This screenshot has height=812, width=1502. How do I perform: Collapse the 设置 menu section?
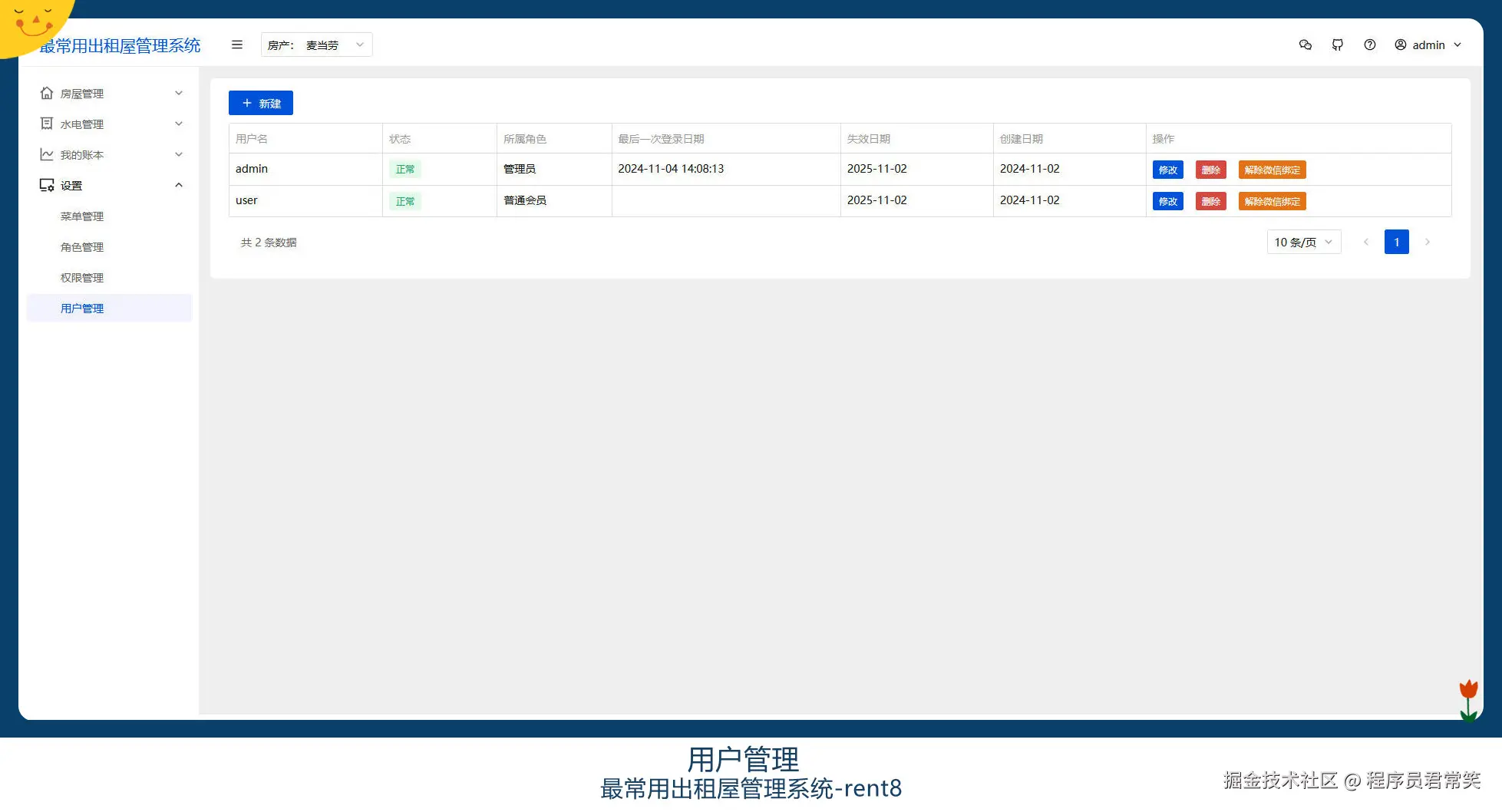[x=179, y=185]
